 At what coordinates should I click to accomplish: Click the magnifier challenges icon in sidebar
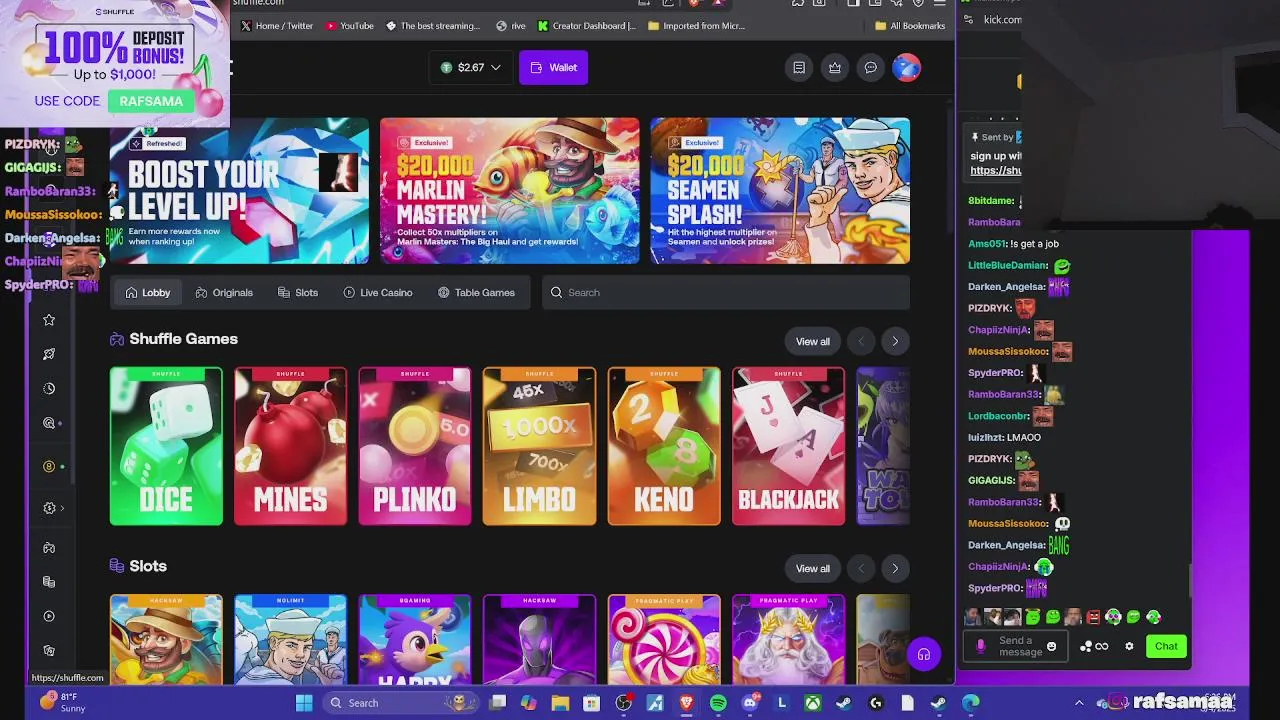[49, 423]
